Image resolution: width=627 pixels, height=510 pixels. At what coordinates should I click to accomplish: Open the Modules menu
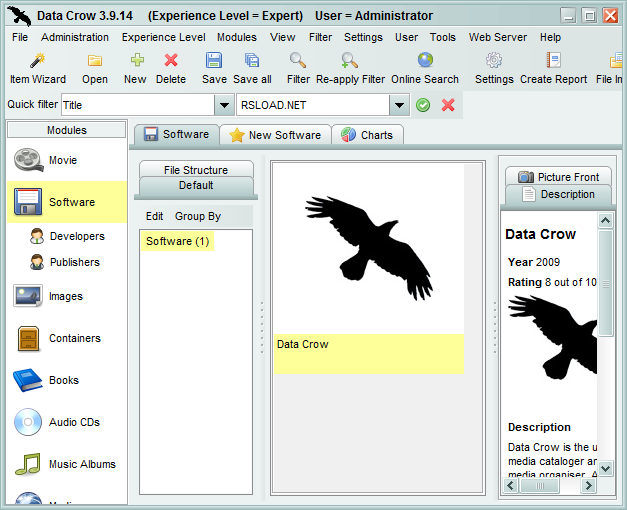237,37
